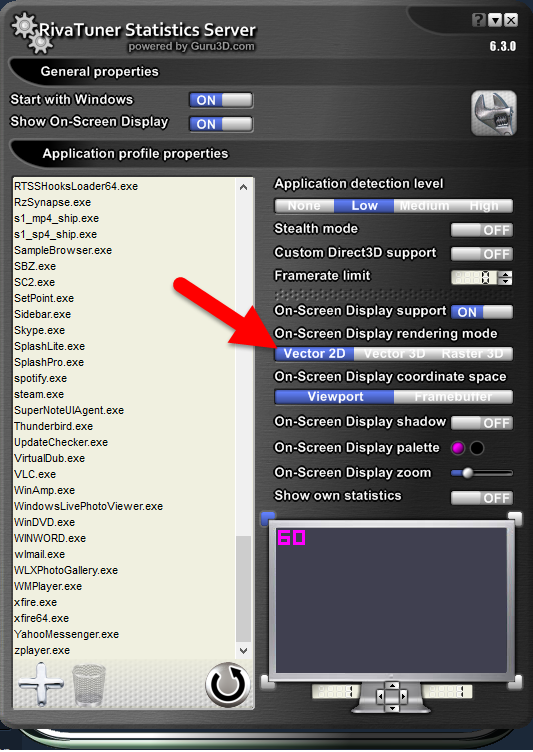The image size is (533, 752).
Task: Select top-right OSD corner marker
Action: click(x=515, y=518)
